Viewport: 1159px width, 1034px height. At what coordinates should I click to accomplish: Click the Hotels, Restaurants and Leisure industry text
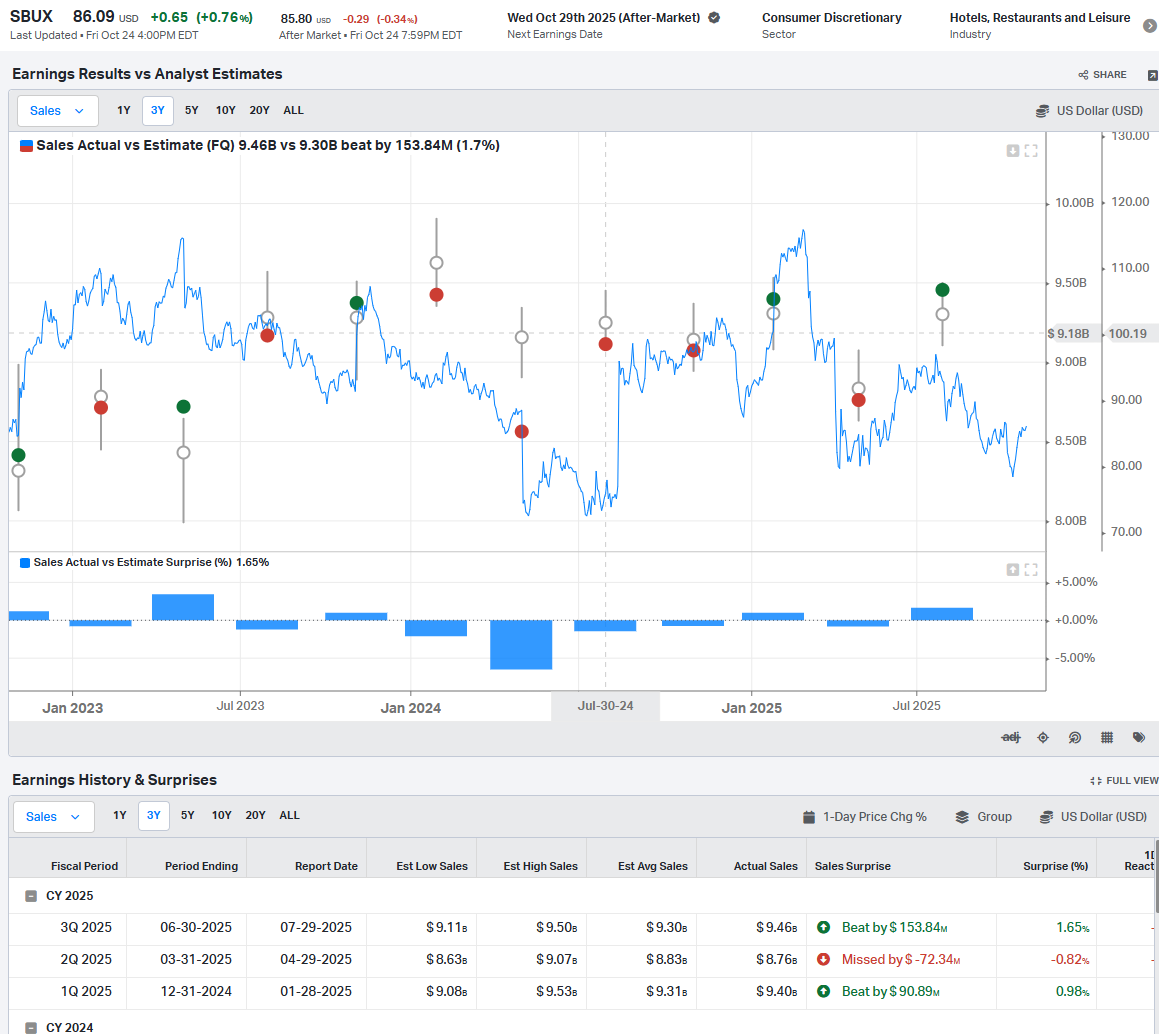coord(1040,18)
